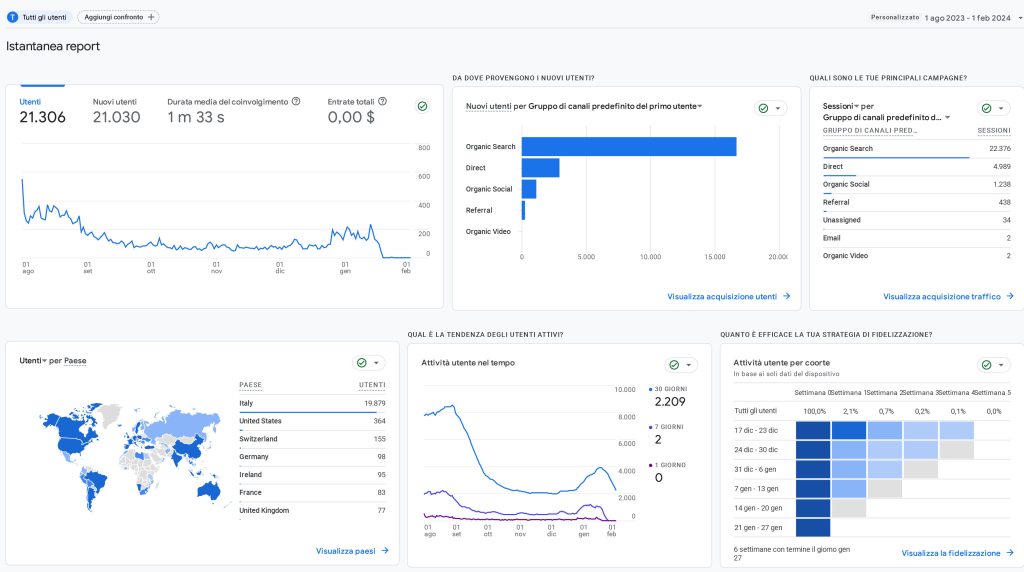This screenshot has height=572, width=1024.
Task: Click the 'T' Tutti gli utenti segment icon
Action: coord(13,17)
